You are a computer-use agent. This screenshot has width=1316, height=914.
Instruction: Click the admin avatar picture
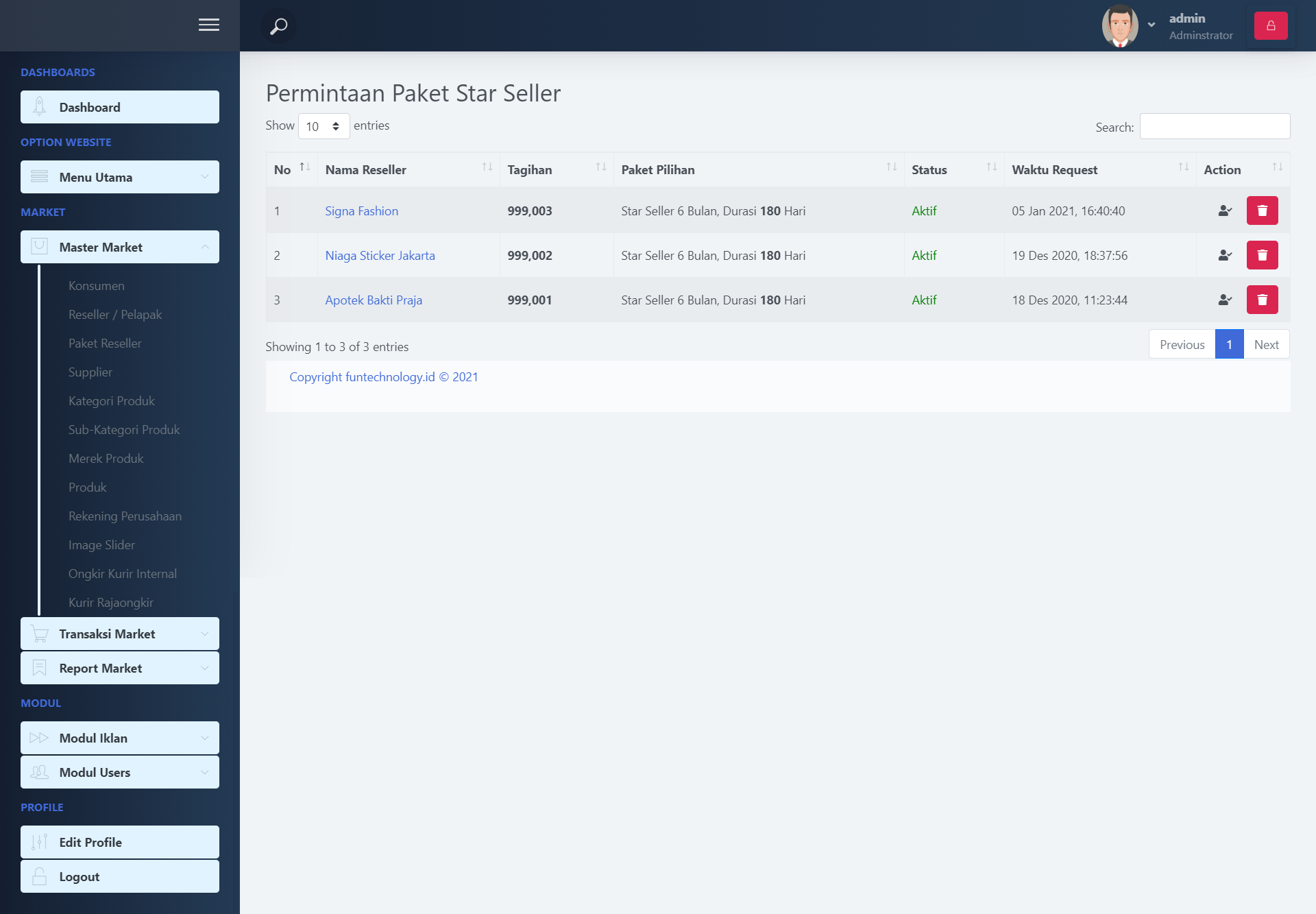click(x=1120, y=26)
